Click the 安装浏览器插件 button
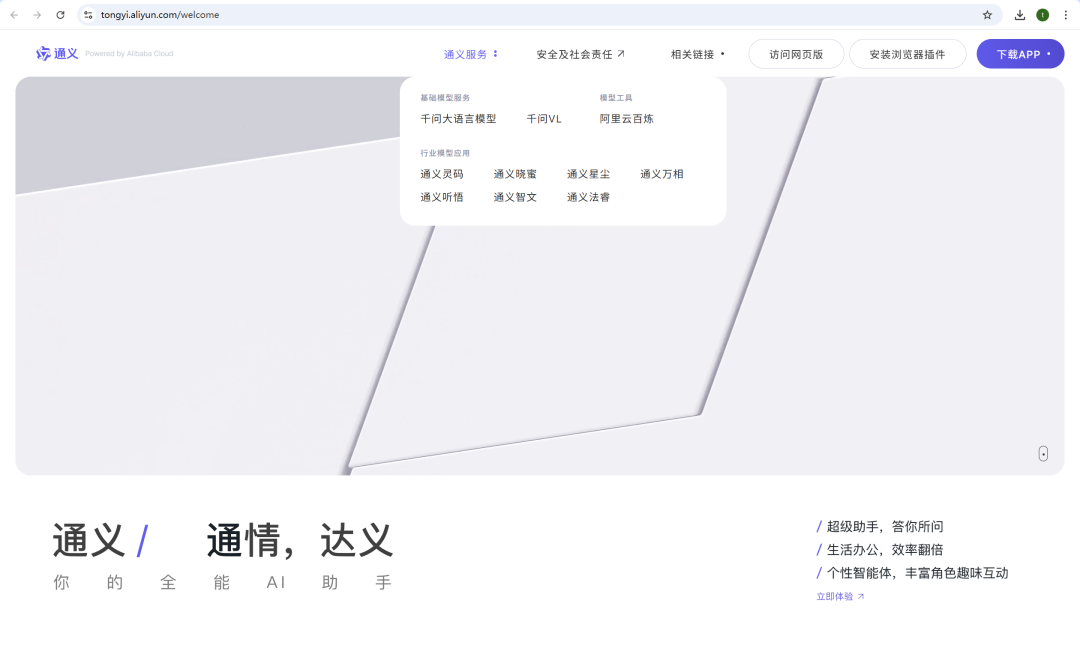The width and height of the screenshot is (1080, 663). click(x=907, y=54)
